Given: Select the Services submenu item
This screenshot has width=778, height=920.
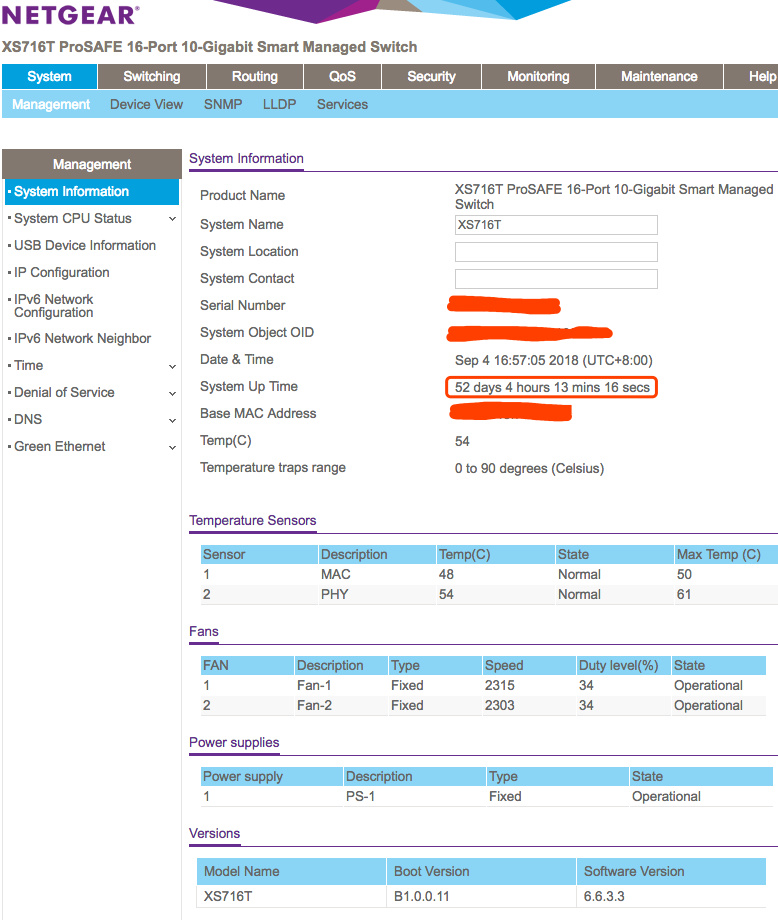Looking at the screenshot, I should [342, 104].
